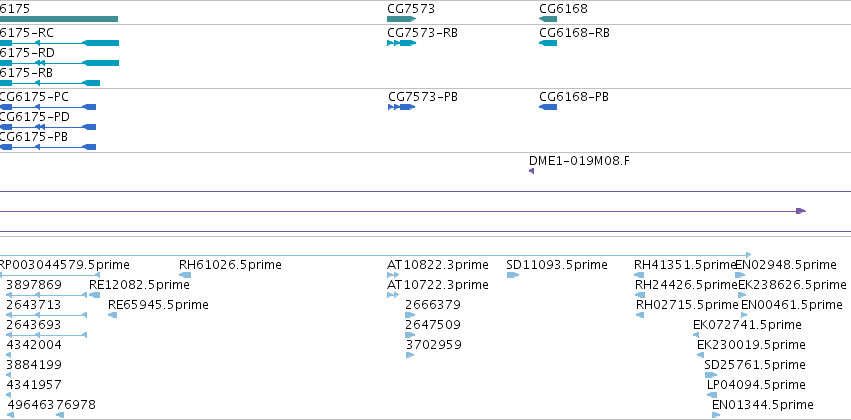This screenshot has height=420, width=851.
Task: Open the CG6168 gene label
Action: pos(563,9)
